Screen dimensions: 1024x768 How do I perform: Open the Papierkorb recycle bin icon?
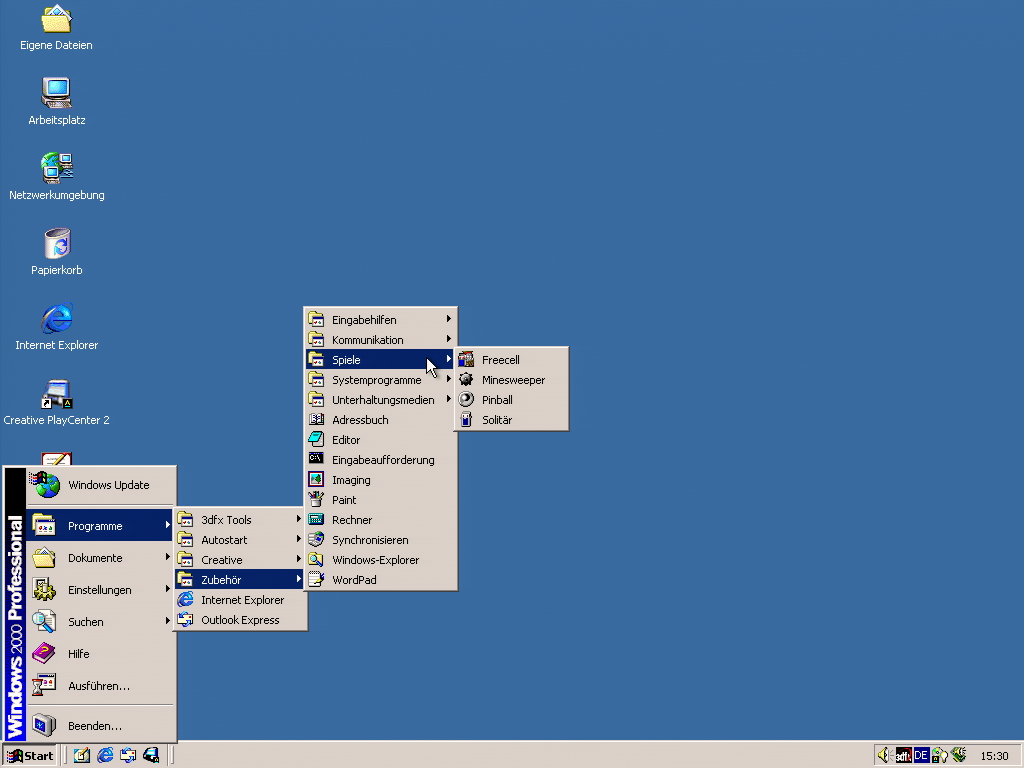coord(57,251)
